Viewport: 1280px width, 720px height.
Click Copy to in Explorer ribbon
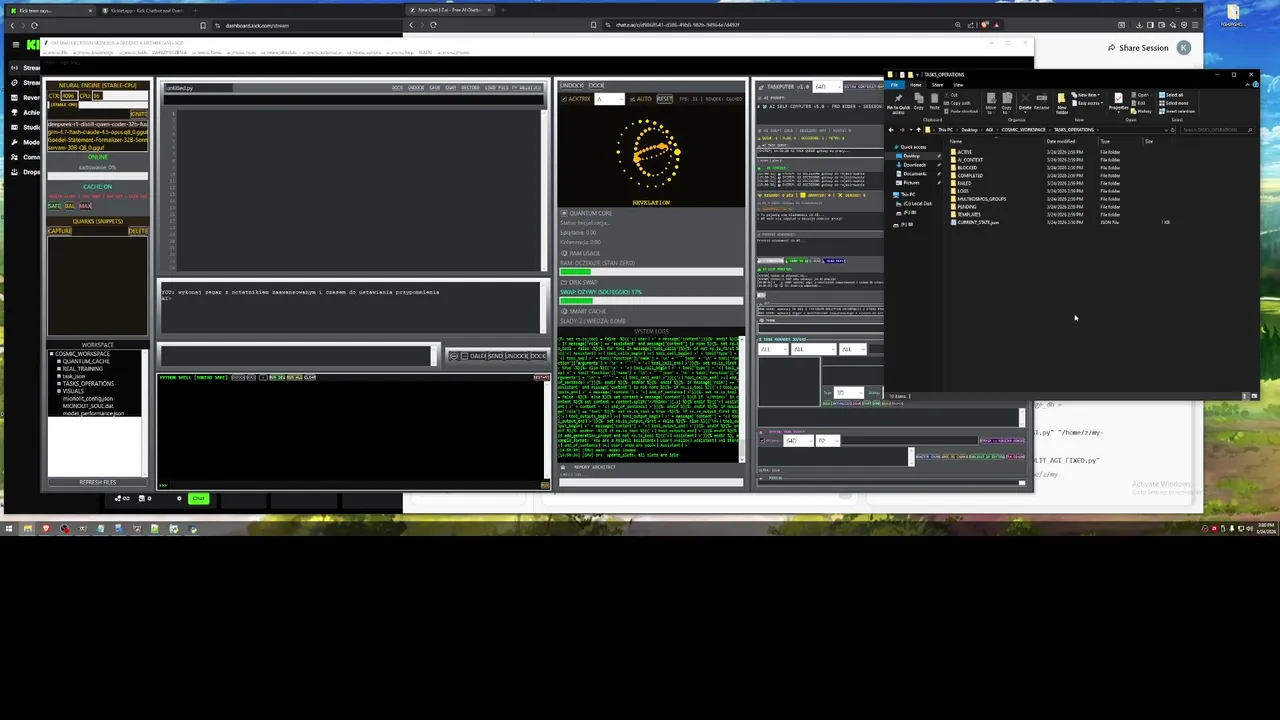1007,104
